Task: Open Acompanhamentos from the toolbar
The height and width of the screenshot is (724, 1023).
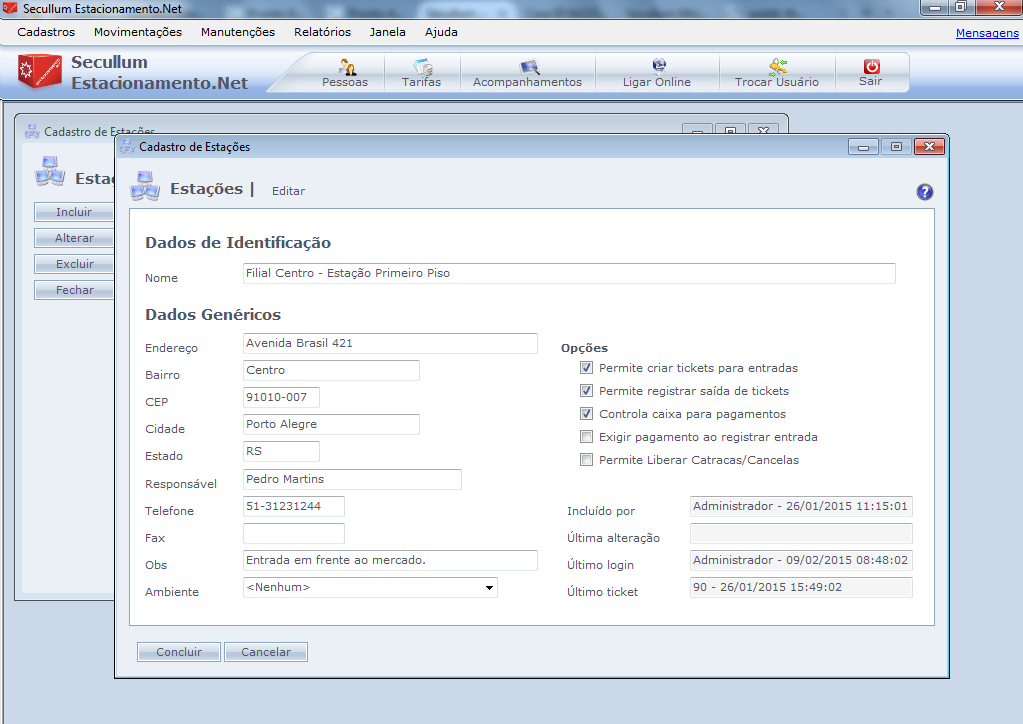Action: pos(527,67)
